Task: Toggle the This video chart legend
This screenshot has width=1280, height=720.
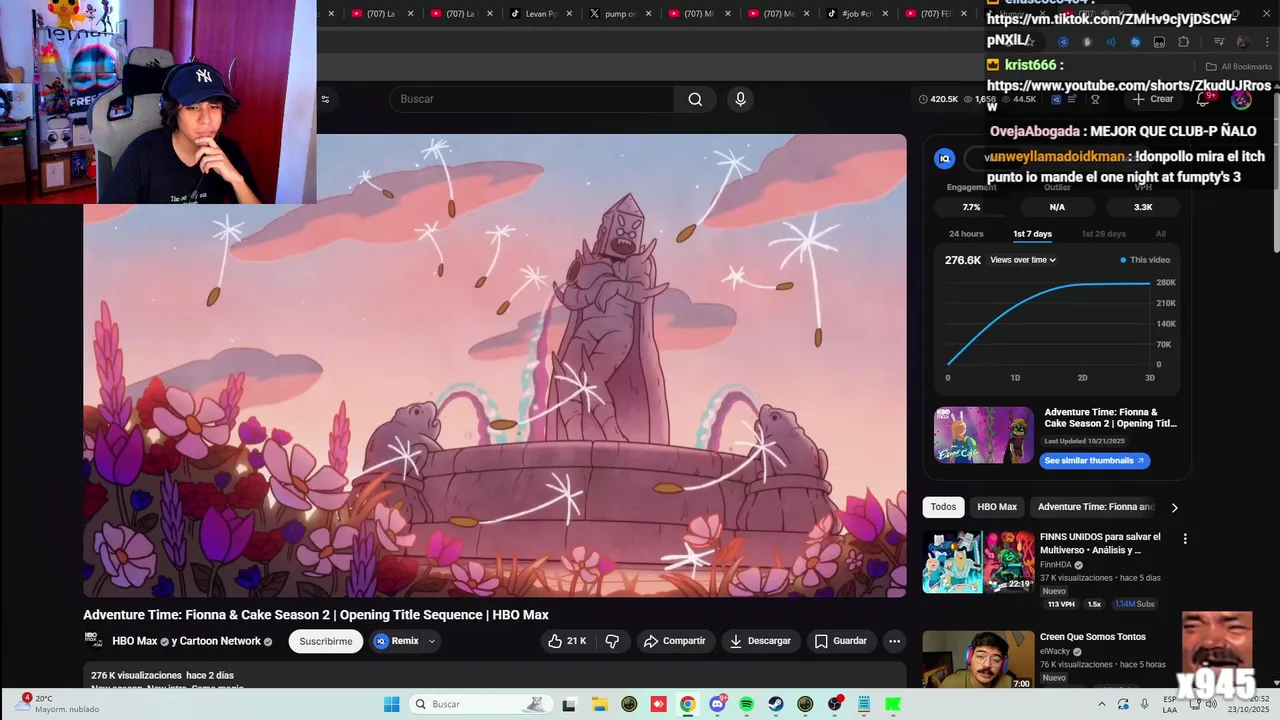Action: coord(1145,260)
